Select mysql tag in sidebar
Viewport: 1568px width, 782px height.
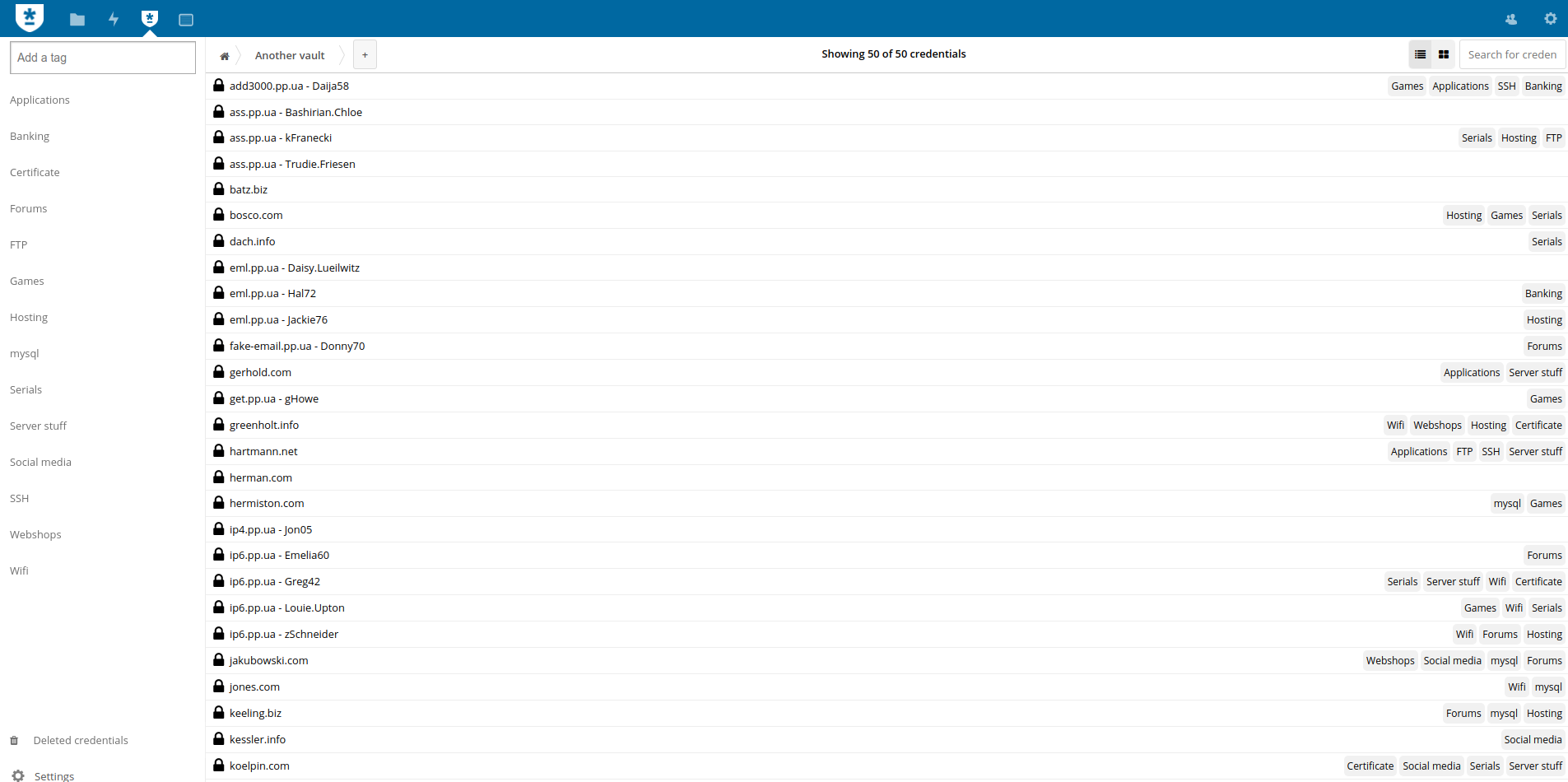(x=25, y=353)
